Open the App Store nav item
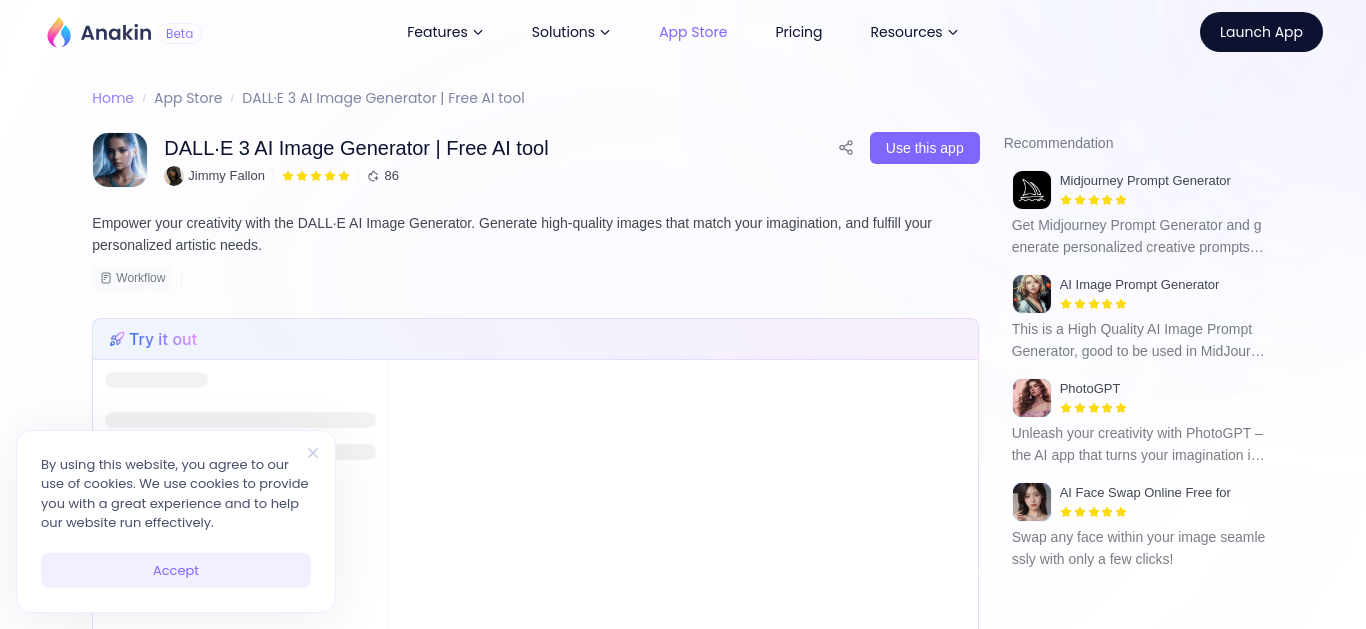This screenshot has height=629, width=1366. (x=693, y=32)
